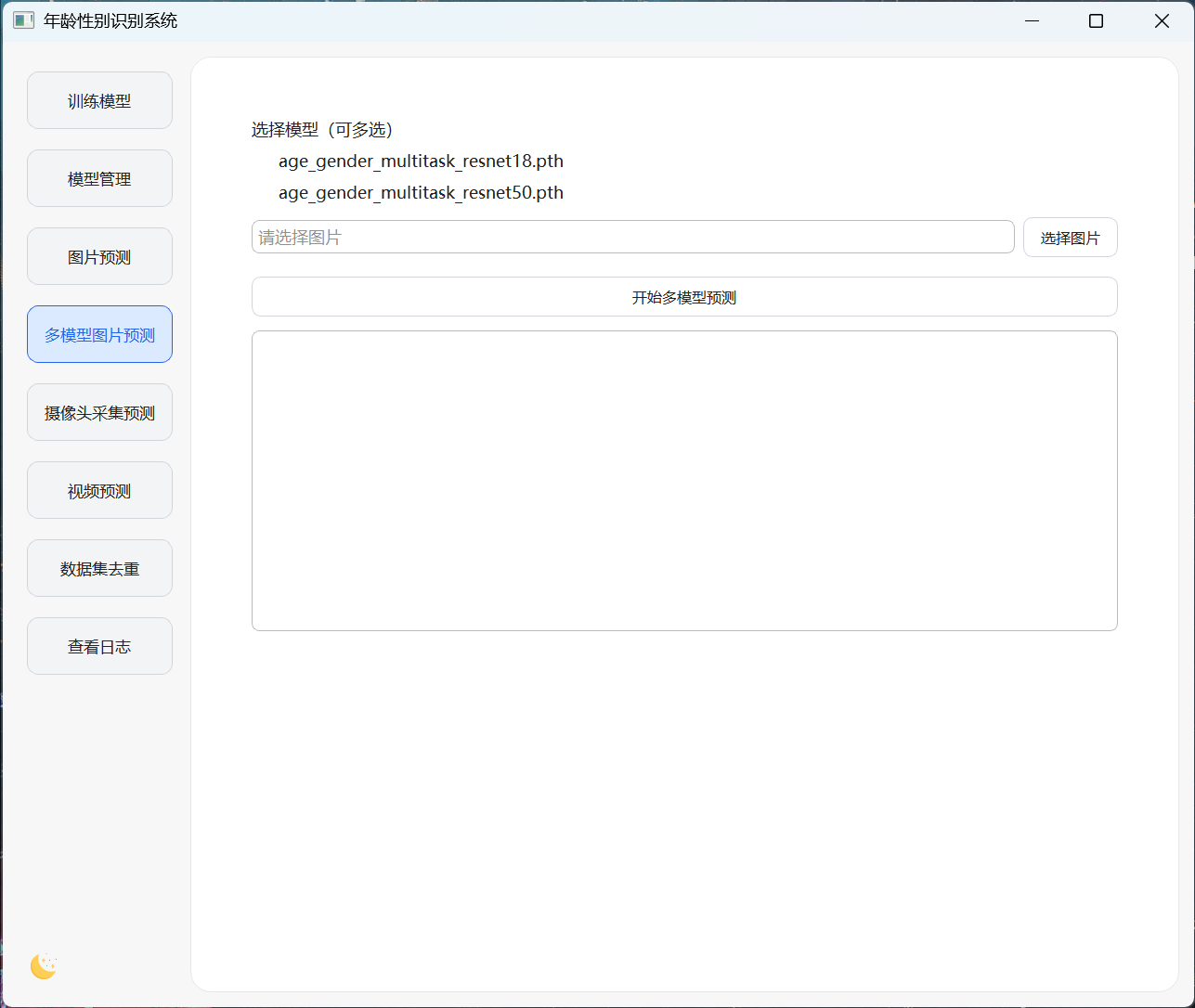
Task: Click the app icon in title bar
Action: pyautogui.click(x=23, y=20)
